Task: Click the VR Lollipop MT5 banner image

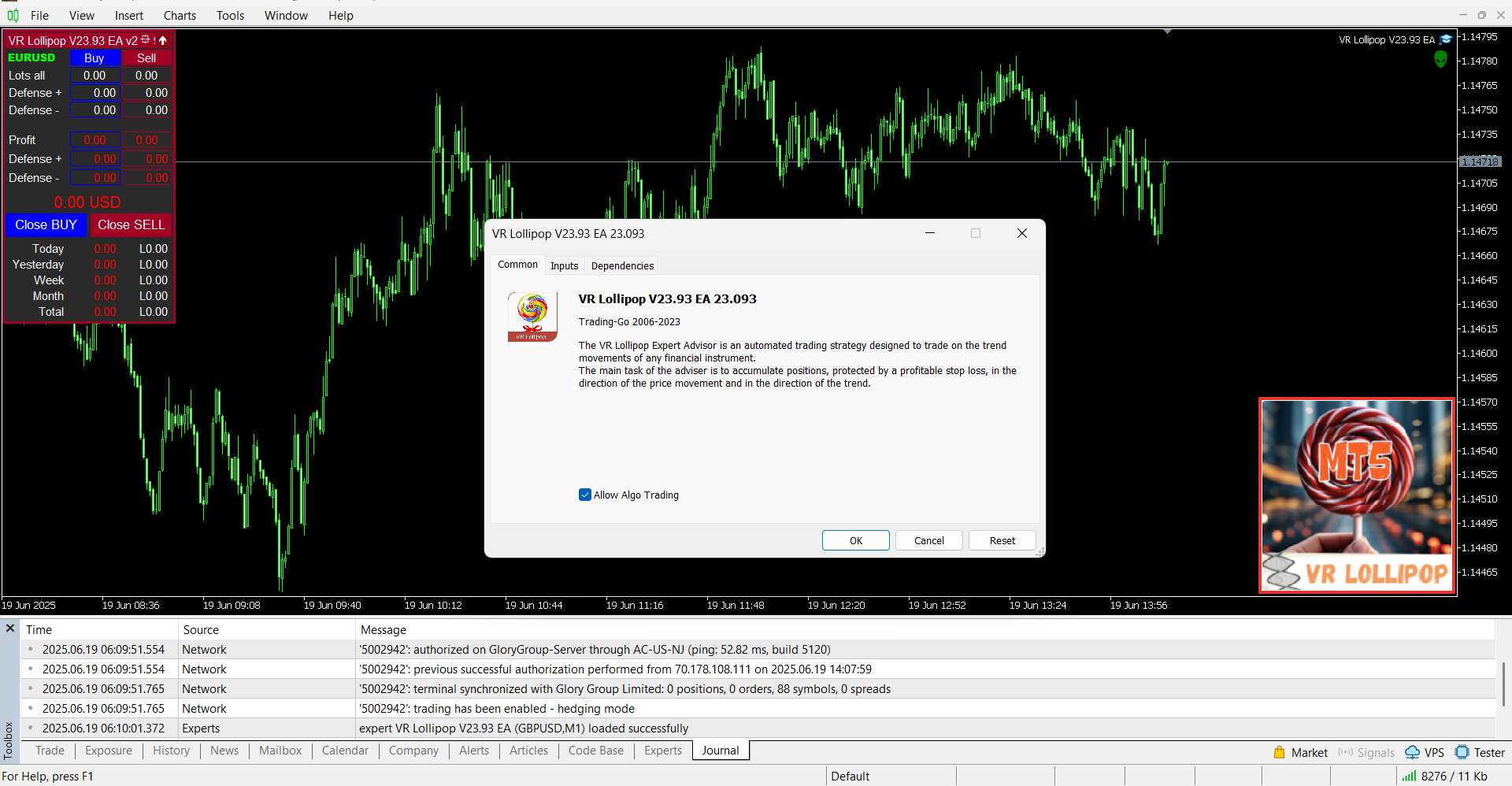Action: [x=1356, y=495]
